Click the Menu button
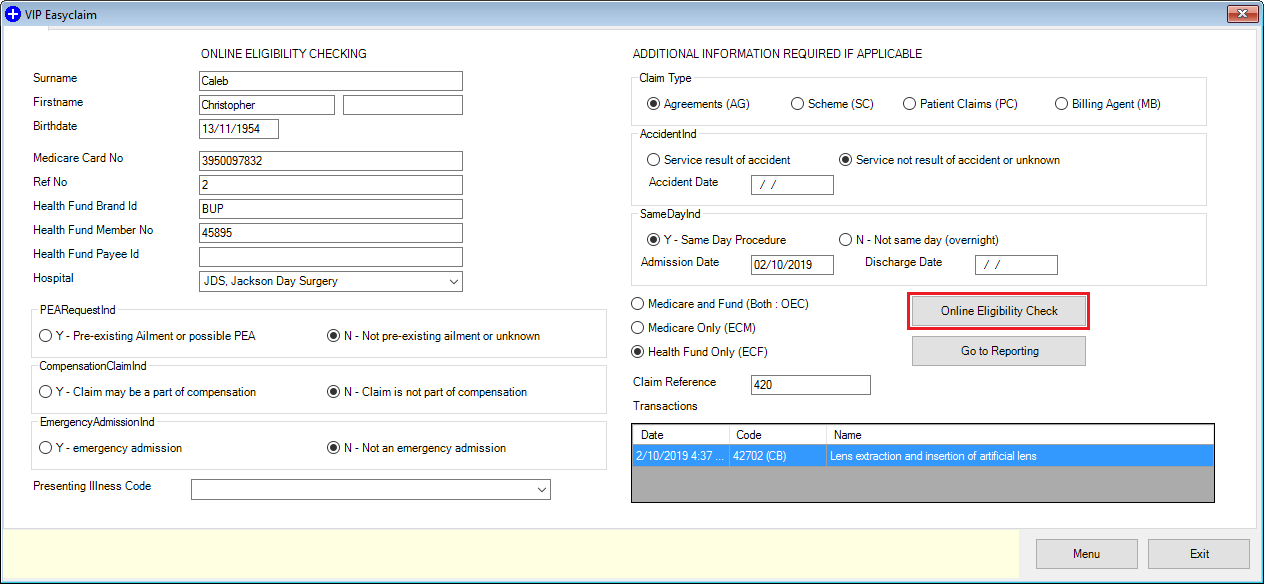1264x584 pixels. [x=1086, y=554]
